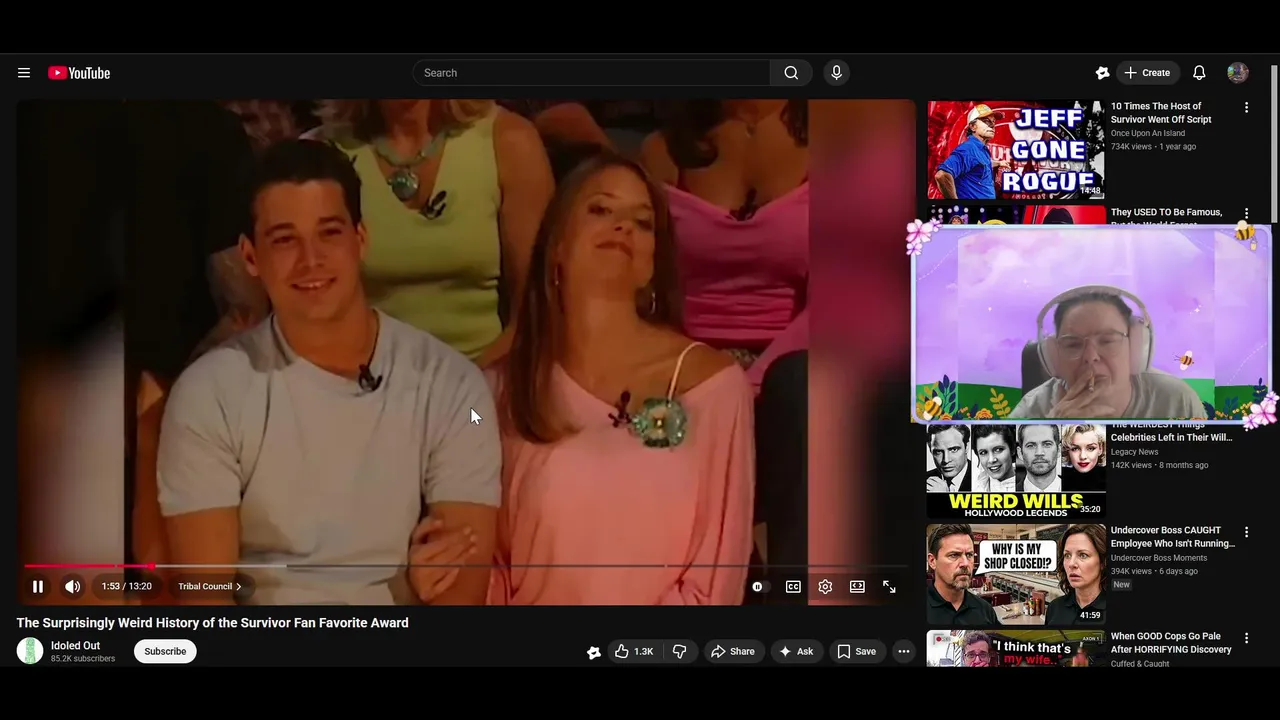This screenshot has width=1280, height=720.
Task: Toggle closed captions
Action: point(793,587)
